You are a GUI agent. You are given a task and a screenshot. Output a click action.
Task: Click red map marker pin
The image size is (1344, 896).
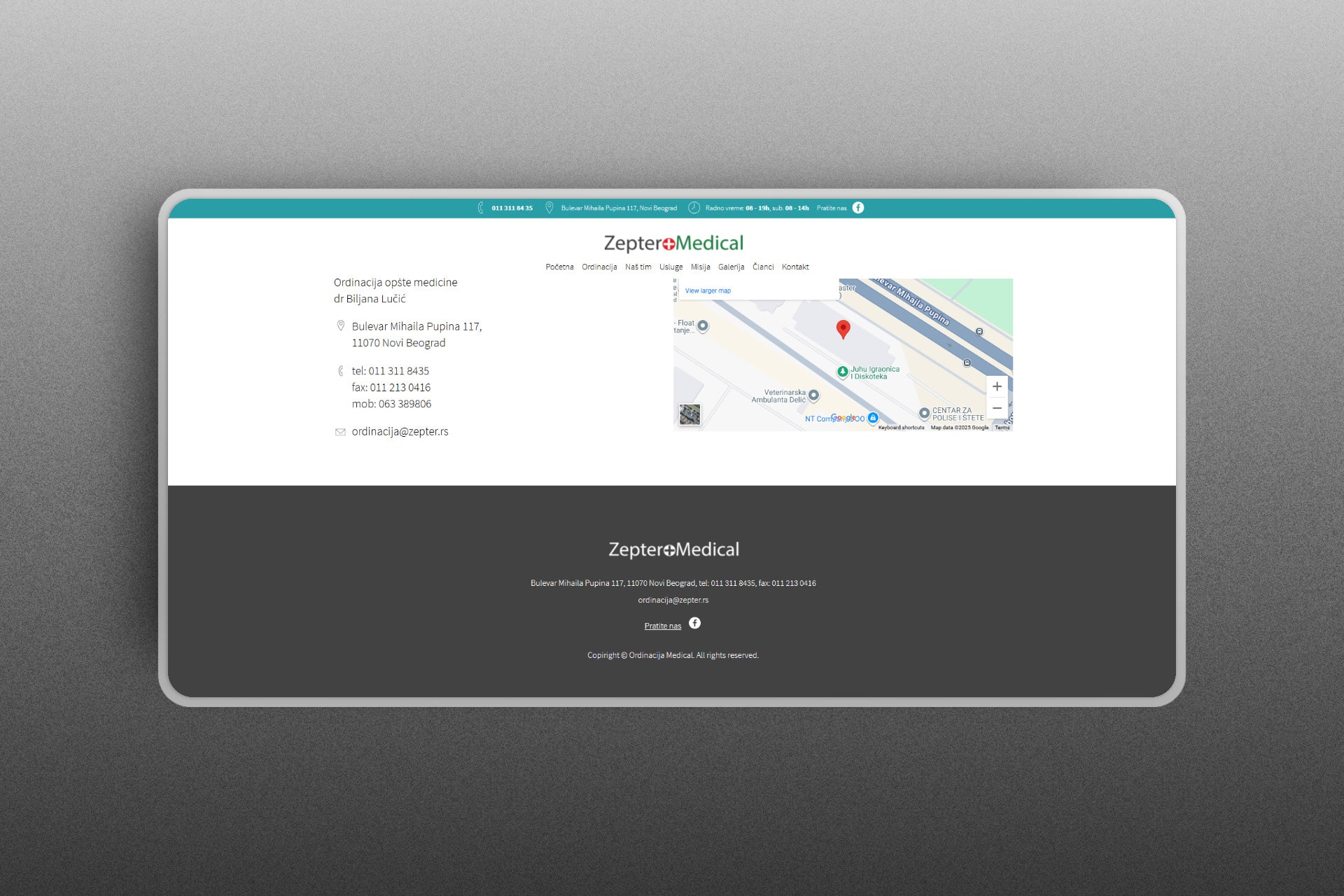(843, 330)
